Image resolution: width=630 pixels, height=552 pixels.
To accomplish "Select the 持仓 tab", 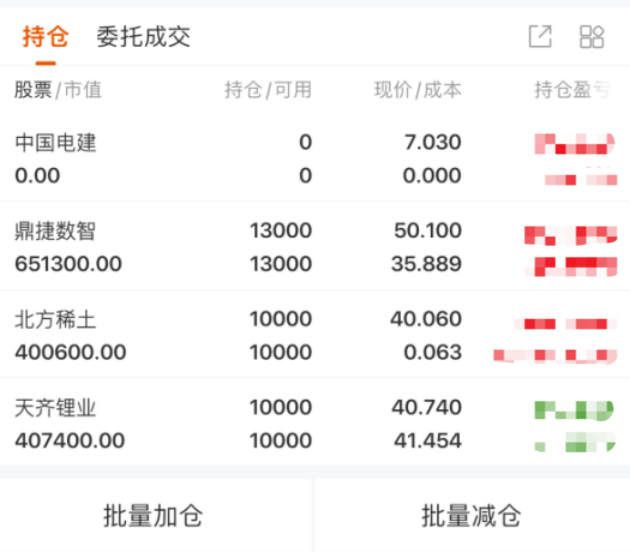I will (45, 37).
